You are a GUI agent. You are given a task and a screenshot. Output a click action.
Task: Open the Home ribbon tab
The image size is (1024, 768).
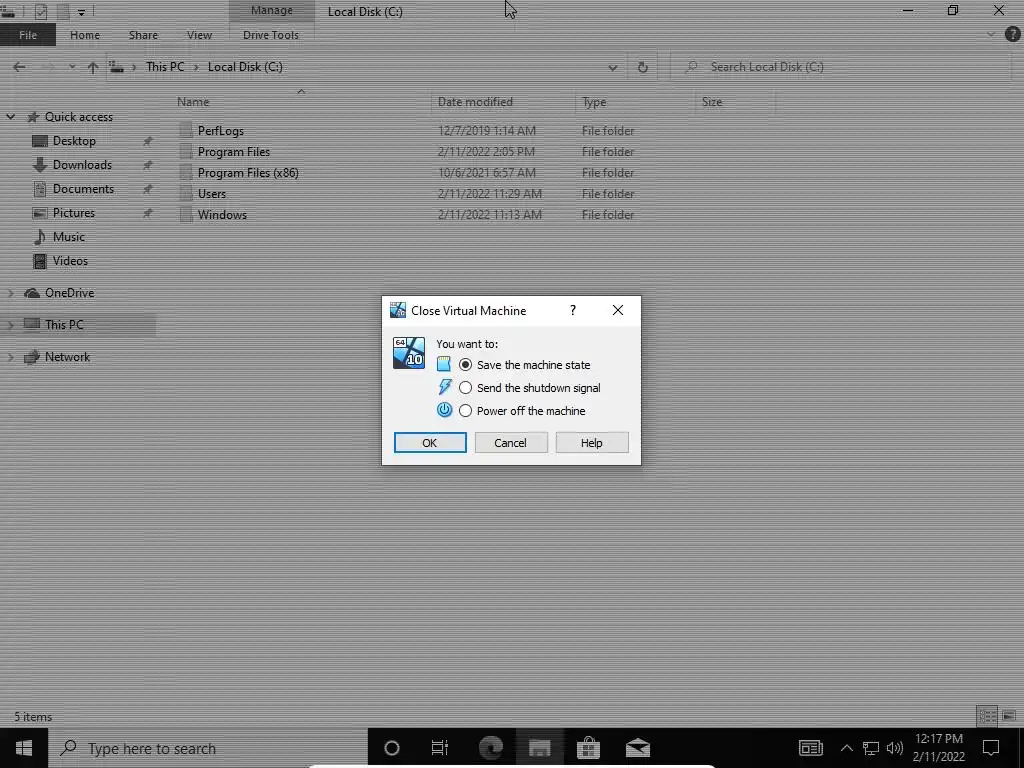(85, 35)
